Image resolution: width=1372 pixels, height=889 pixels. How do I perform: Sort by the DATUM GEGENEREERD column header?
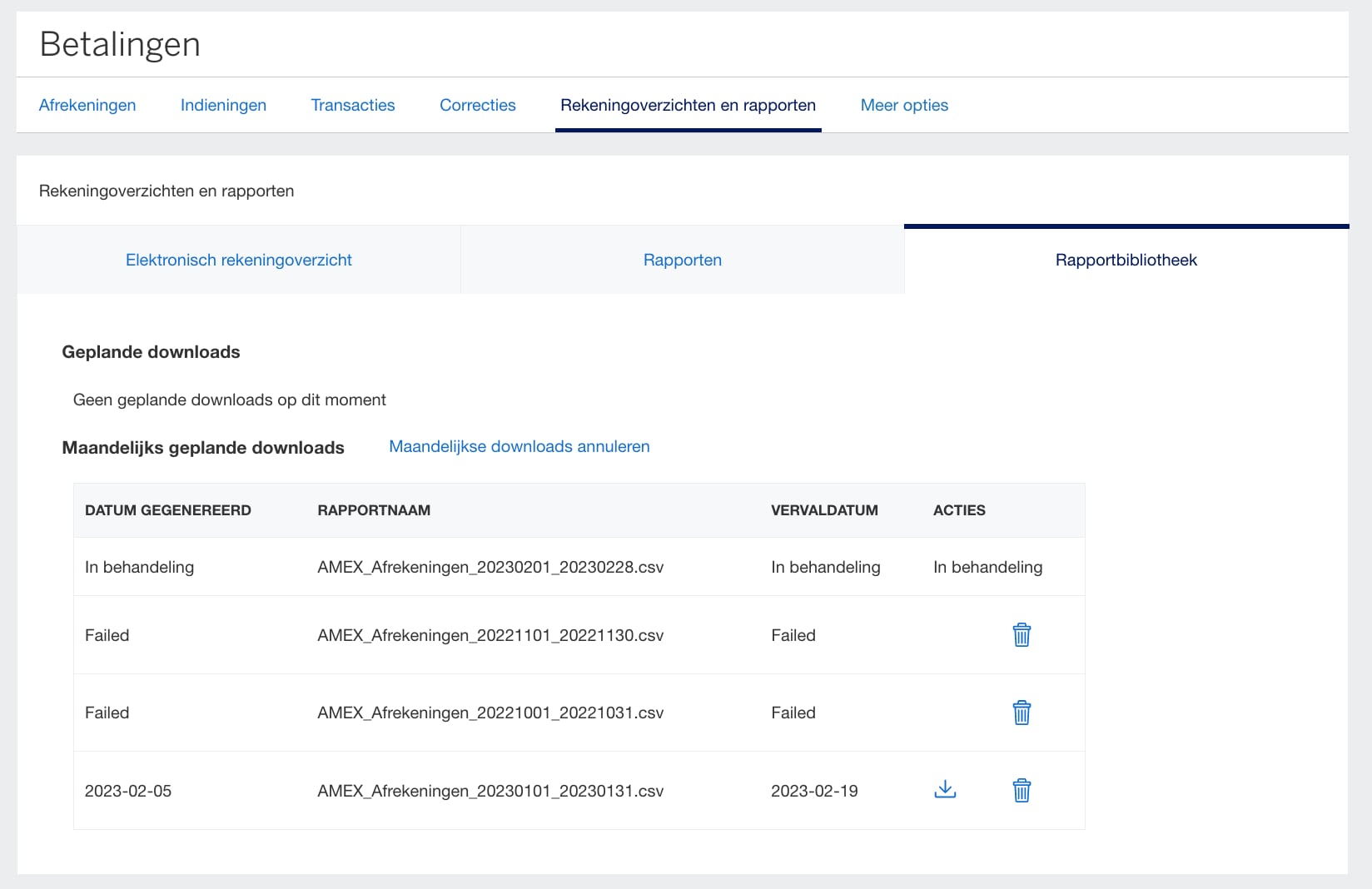pos(168,510)
